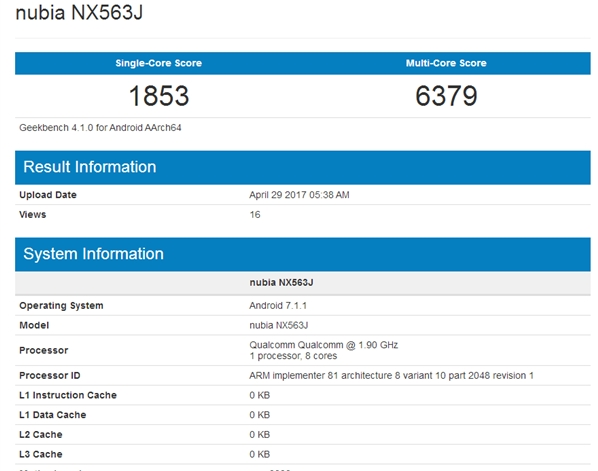598x471 pixels.
Task: Click the System Information section header
Action: click(303, 254)
